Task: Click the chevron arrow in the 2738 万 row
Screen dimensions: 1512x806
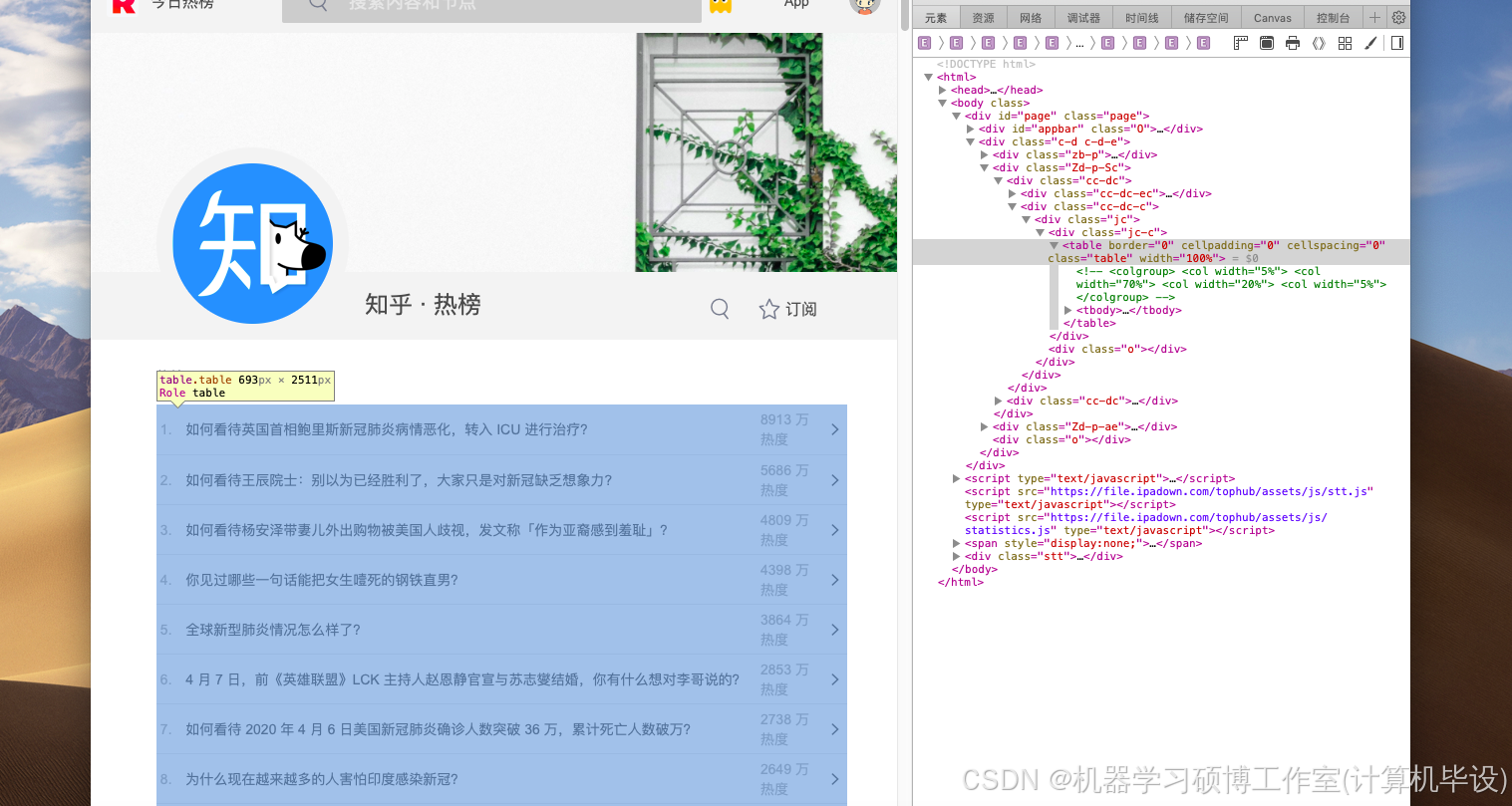Action: click(835, 728)
